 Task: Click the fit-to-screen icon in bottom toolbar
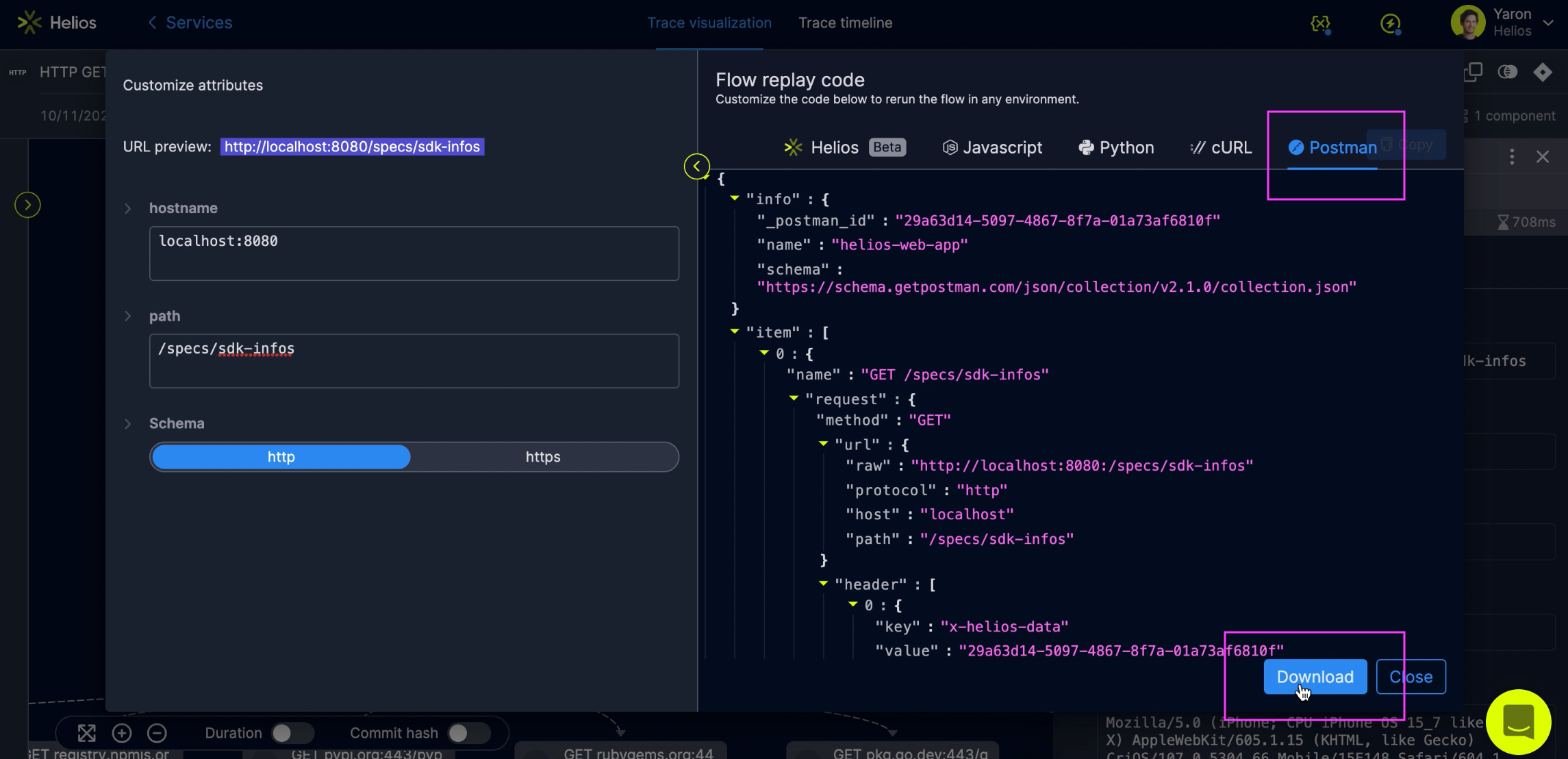pyautogui.click(x=87, y=733)
